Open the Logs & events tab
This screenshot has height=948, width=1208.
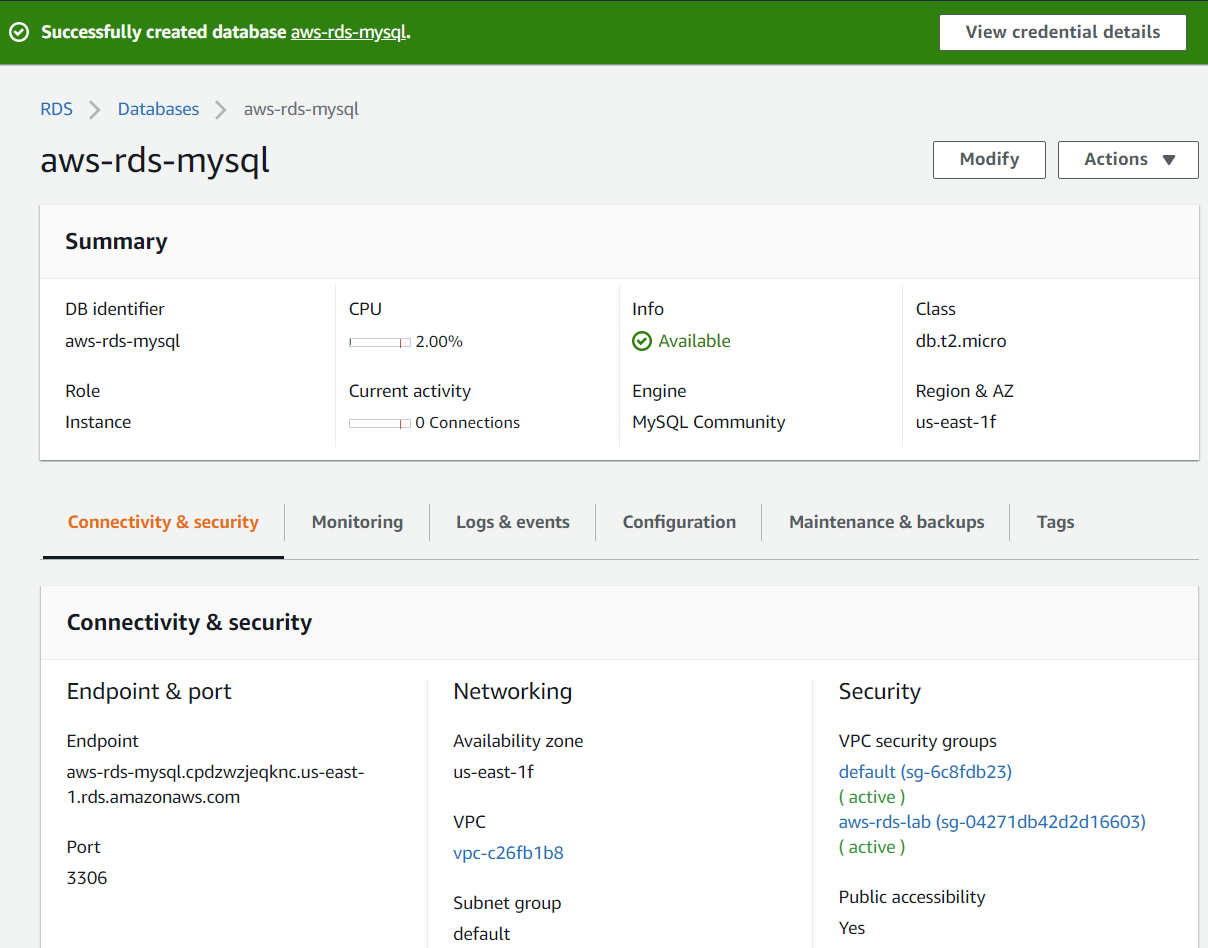pyautogui.click(x=513, y=522)
